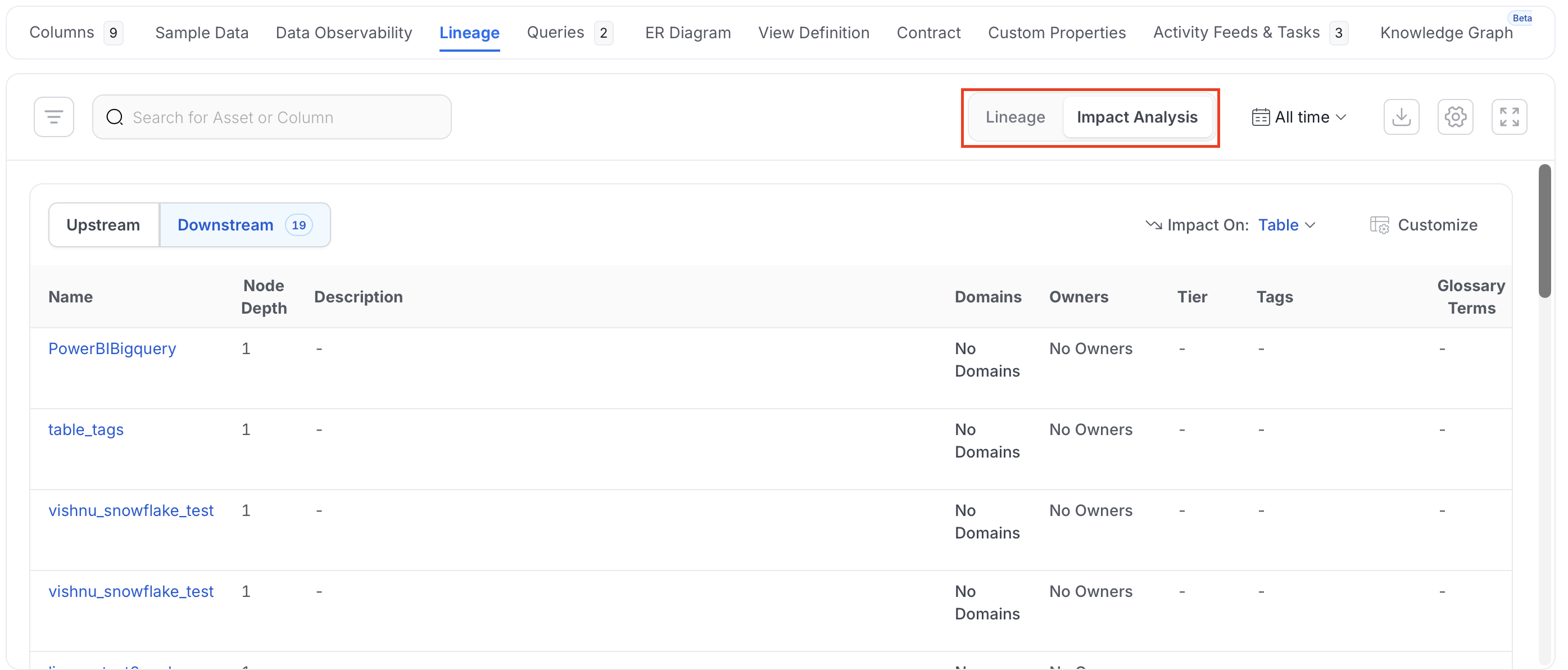Click the search magnifier icon

pyautogui.click(x=115, y=117)
